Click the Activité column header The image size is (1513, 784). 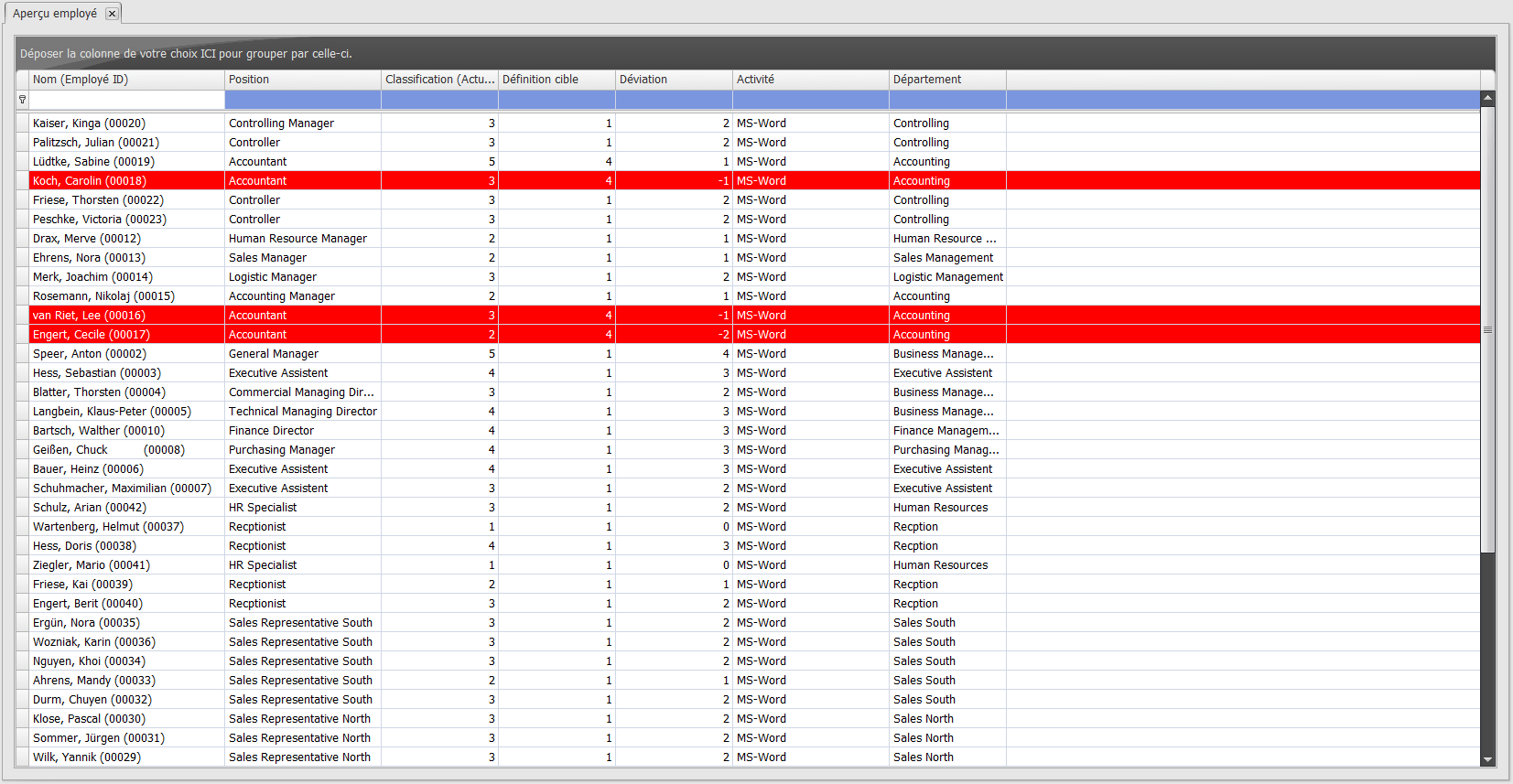click(810, 80)
